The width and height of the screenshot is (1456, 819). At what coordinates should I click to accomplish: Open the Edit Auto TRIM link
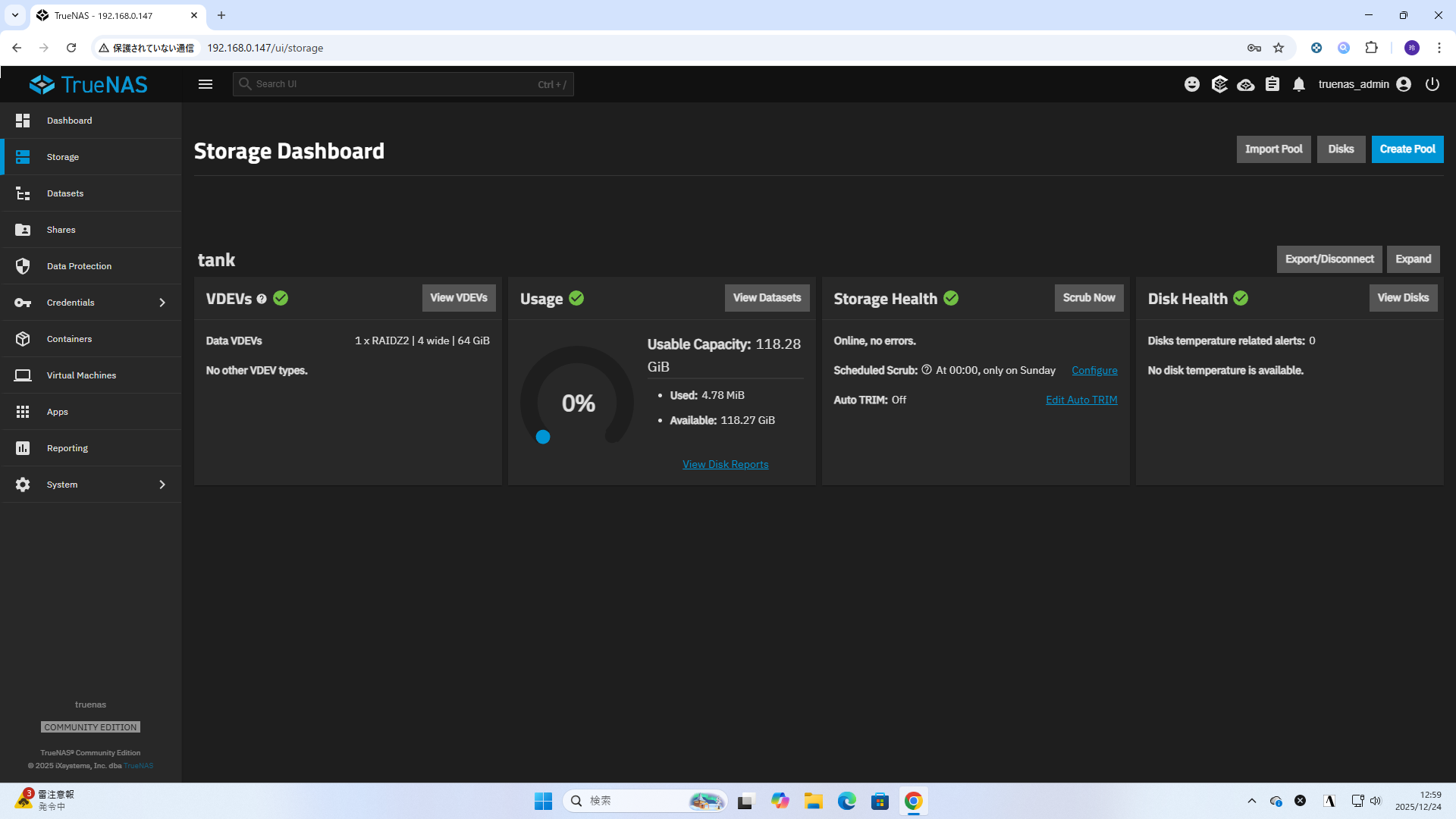click(x=1081, y=400)
